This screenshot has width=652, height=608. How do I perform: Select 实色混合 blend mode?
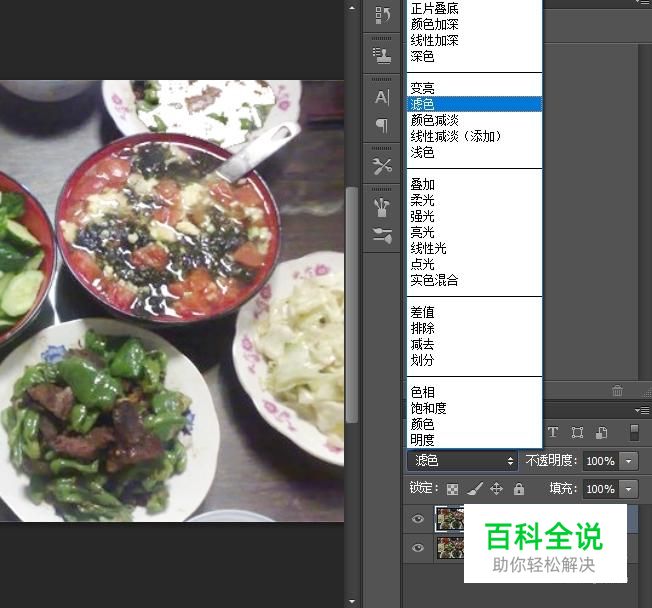(x=474, y=280)
